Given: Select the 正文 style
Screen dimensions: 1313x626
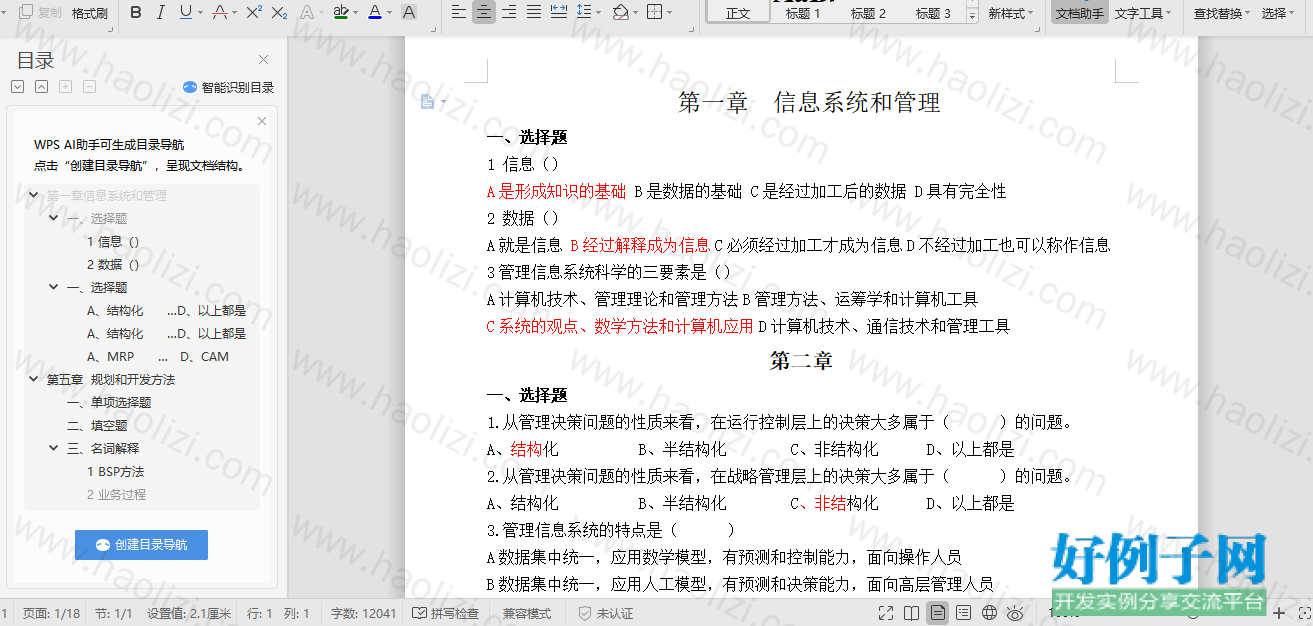Looking at the screenshot, I should (x=738, y=13).
